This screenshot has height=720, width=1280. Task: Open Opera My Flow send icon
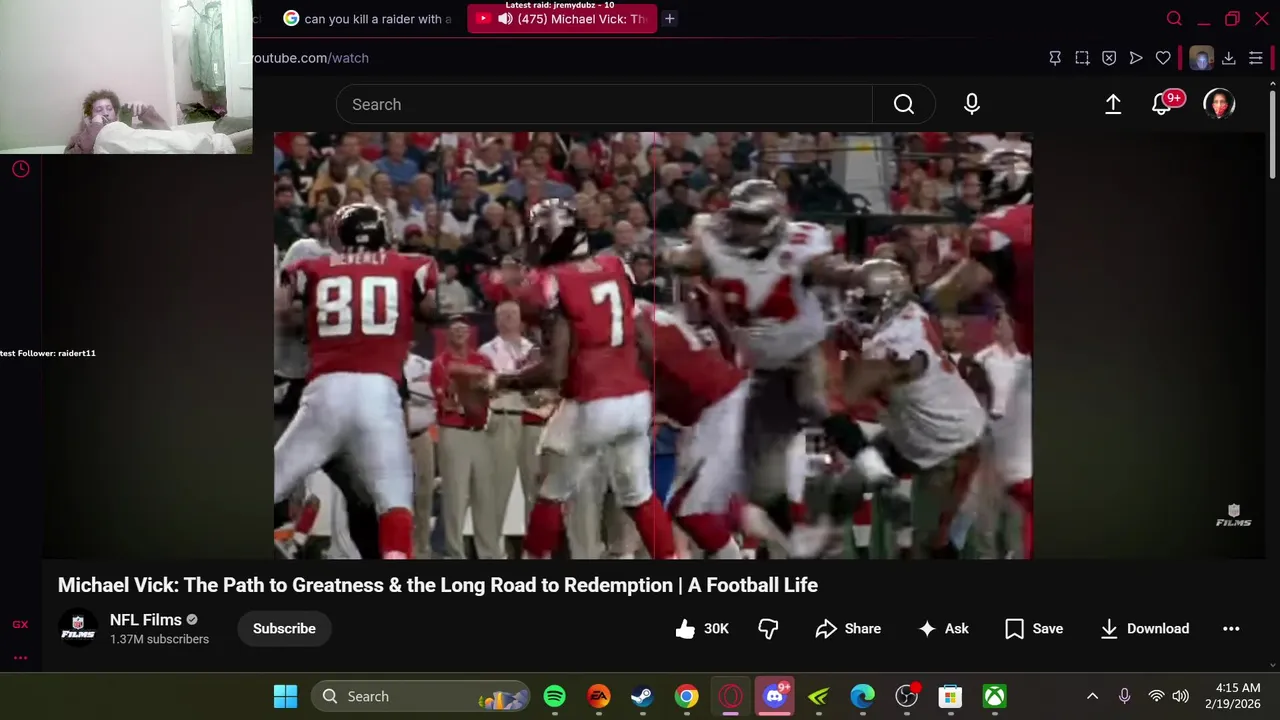pyautogui.click(x=1136, y=58)
